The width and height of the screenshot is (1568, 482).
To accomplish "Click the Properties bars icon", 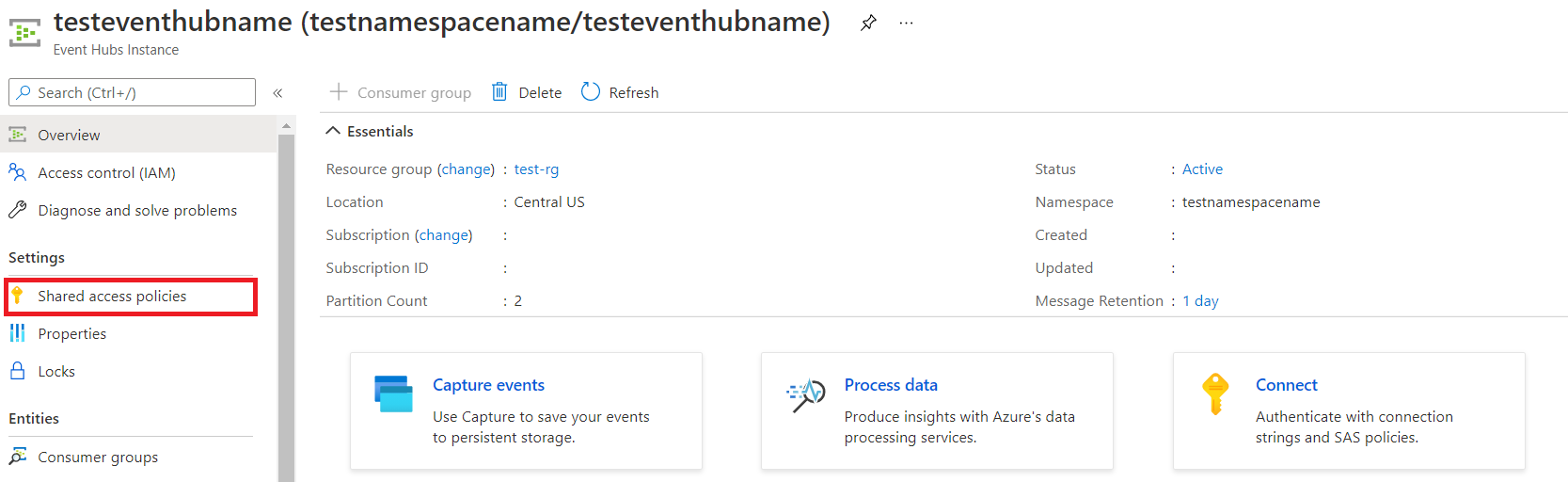I will click(x=17, y=333).
